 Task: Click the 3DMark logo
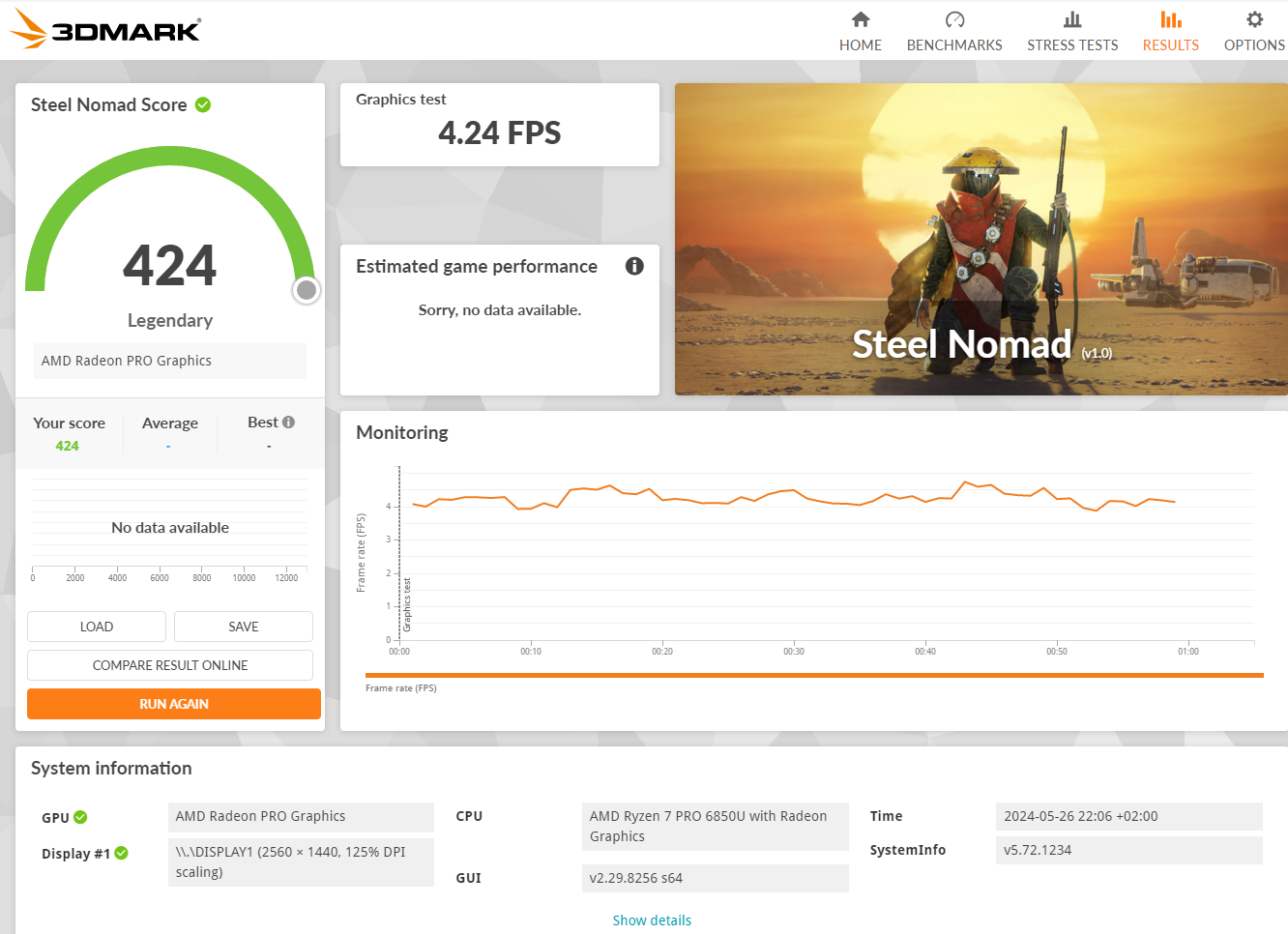click(105, 29)
